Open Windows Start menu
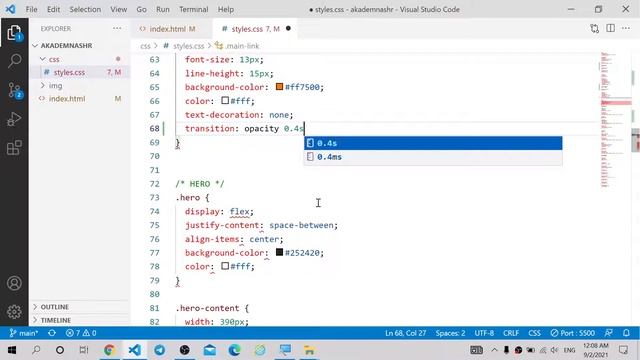Screen dimensions: 640x360 tap(11, 350)
